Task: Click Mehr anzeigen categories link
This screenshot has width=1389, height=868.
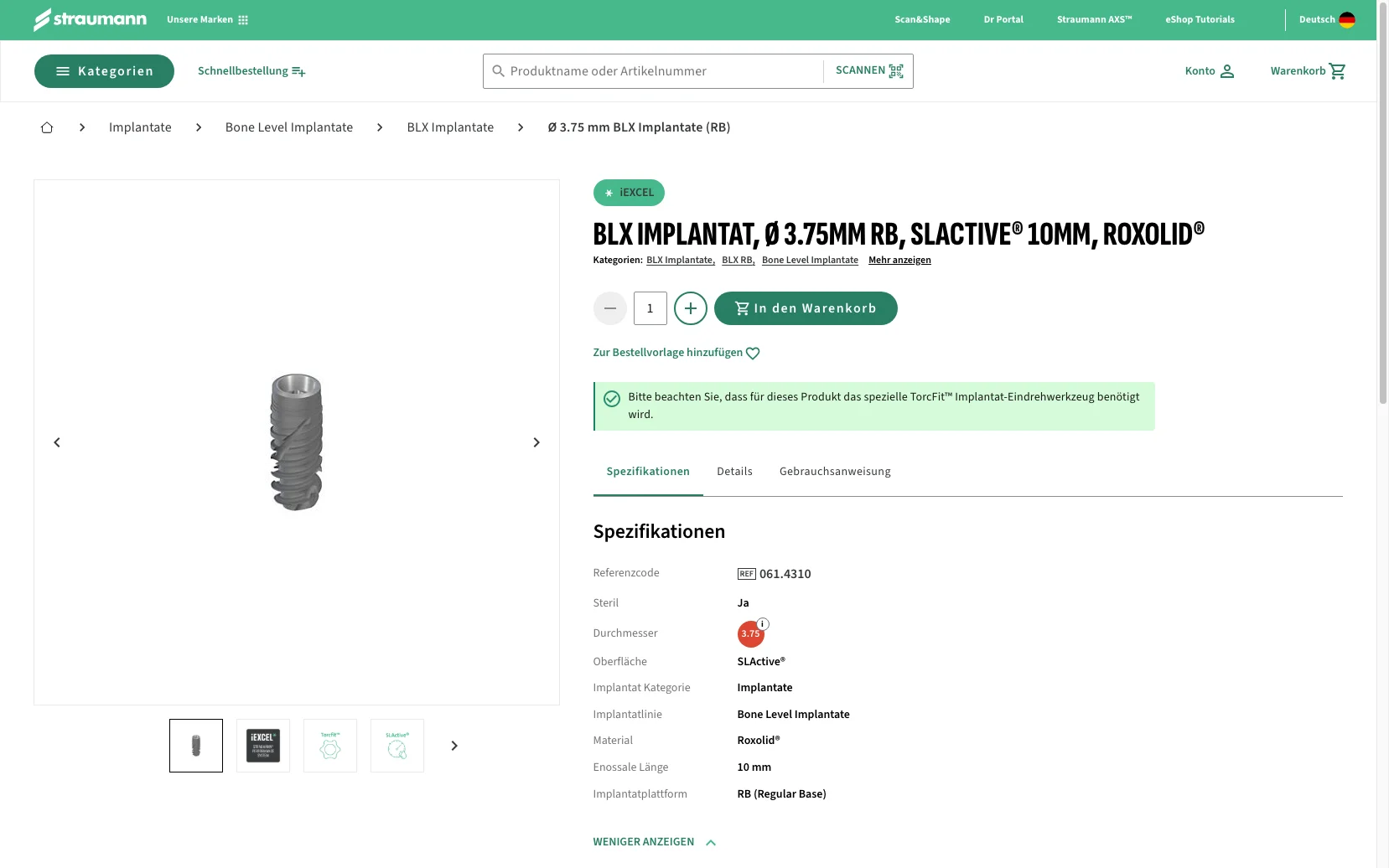Action: 899,260
